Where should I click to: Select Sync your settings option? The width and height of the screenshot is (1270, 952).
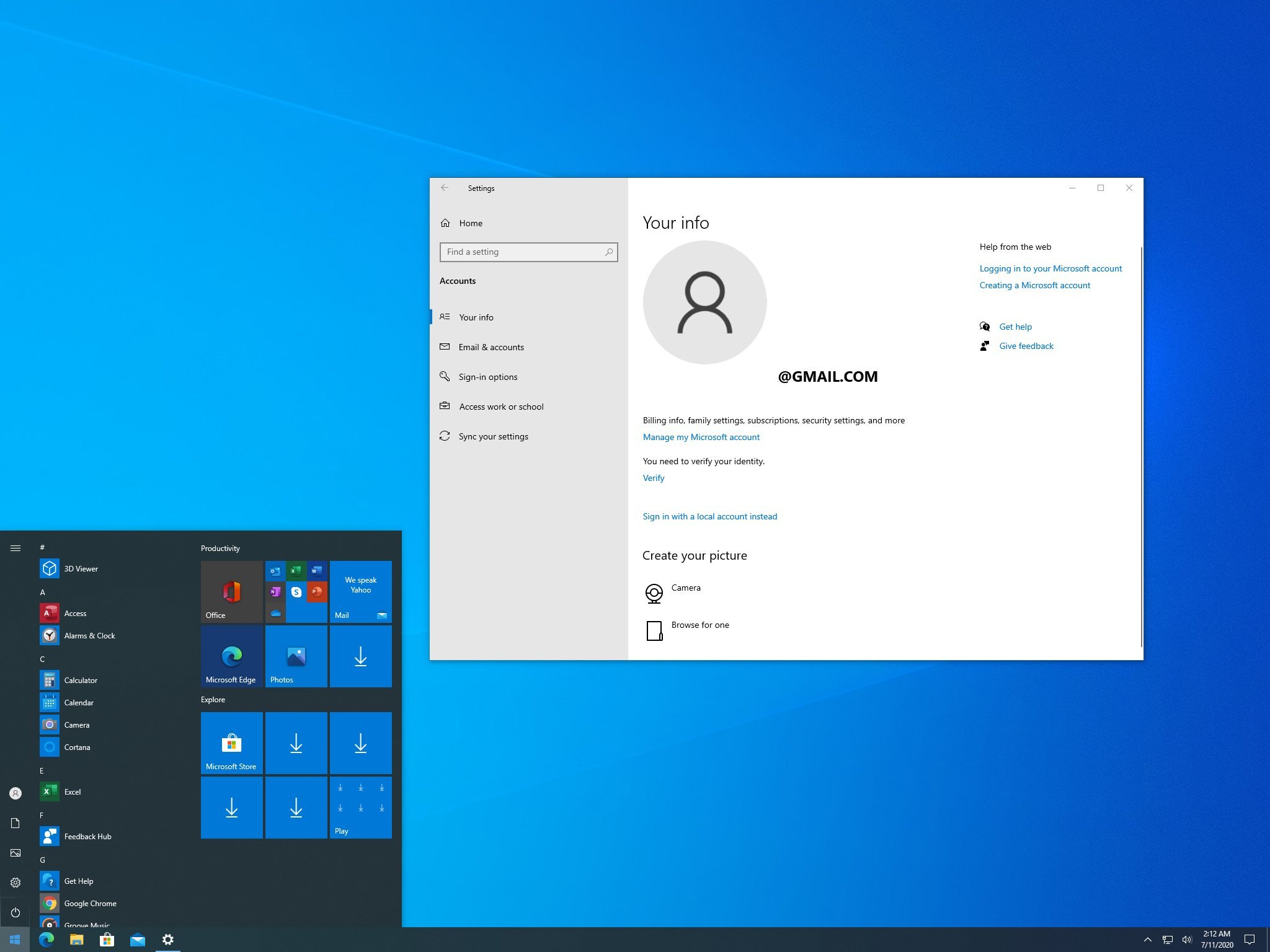click(x=494, y=435)
